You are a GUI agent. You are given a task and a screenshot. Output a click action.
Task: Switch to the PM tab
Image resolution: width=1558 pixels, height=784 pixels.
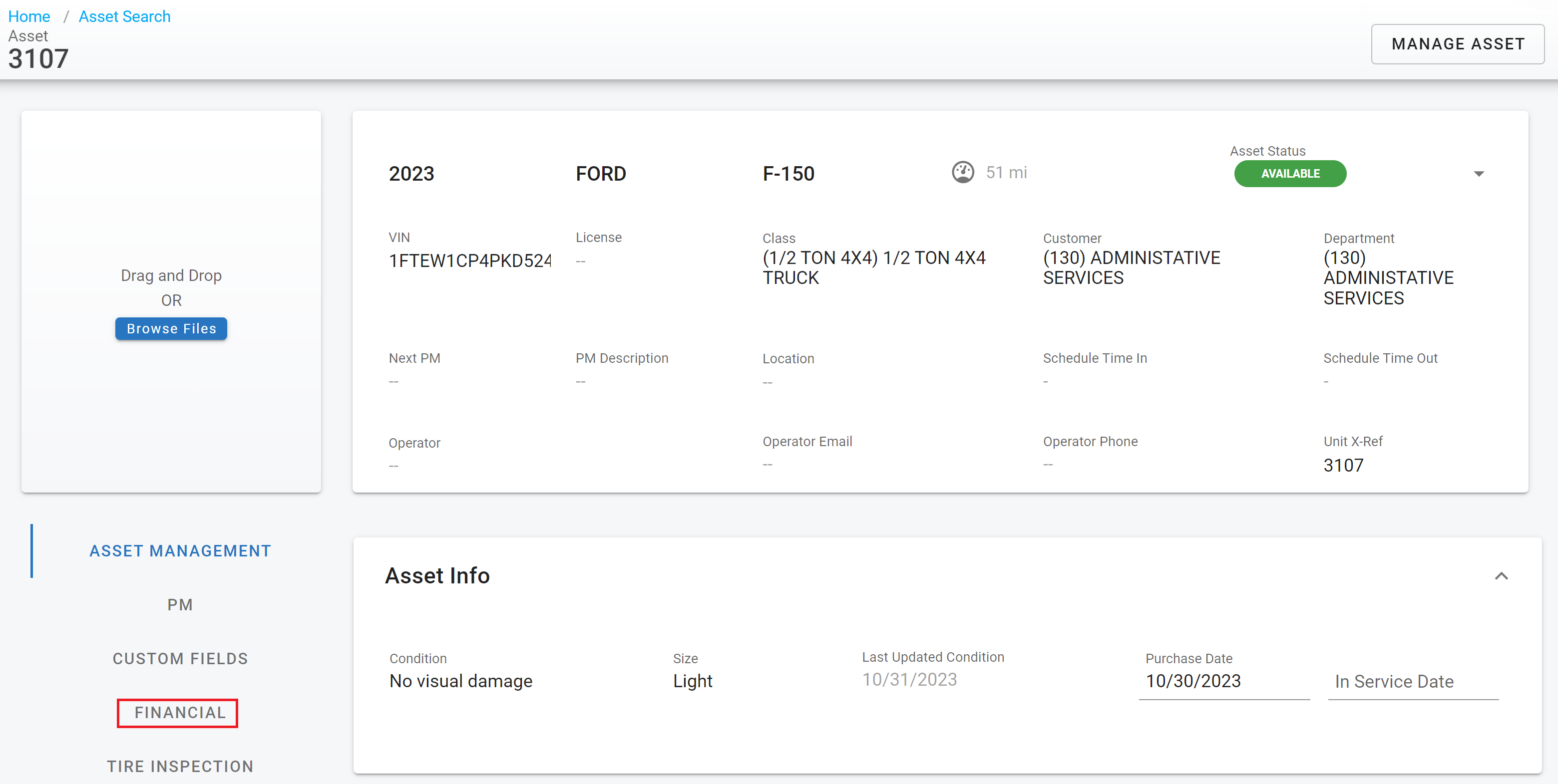(180, 604)
